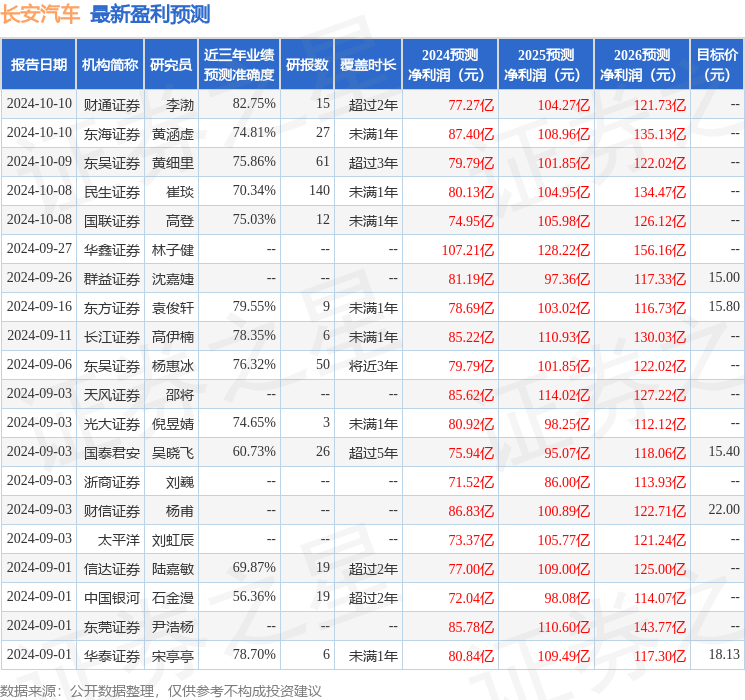Click the 研报数 column header
Viewport: 745px width, 700px height.
click(307, 65)
